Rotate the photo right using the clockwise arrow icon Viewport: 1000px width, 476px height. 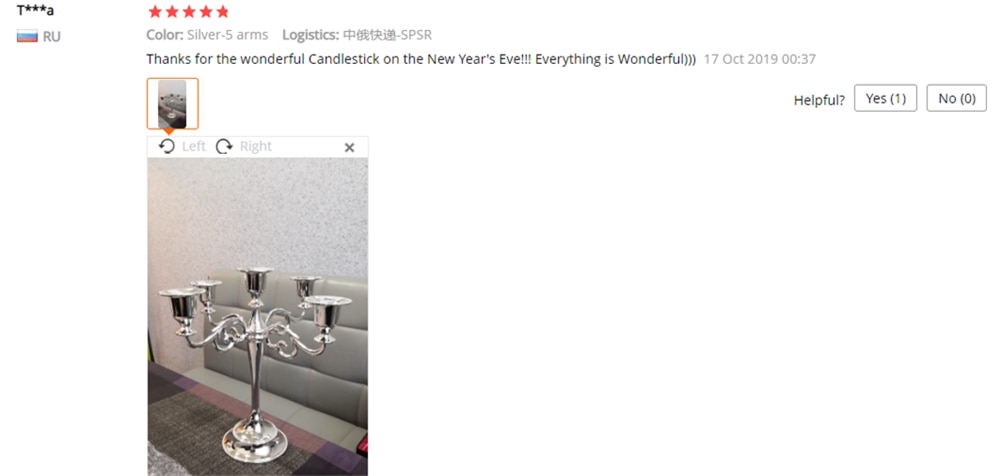pyautogui.click(x=224, y=147)
